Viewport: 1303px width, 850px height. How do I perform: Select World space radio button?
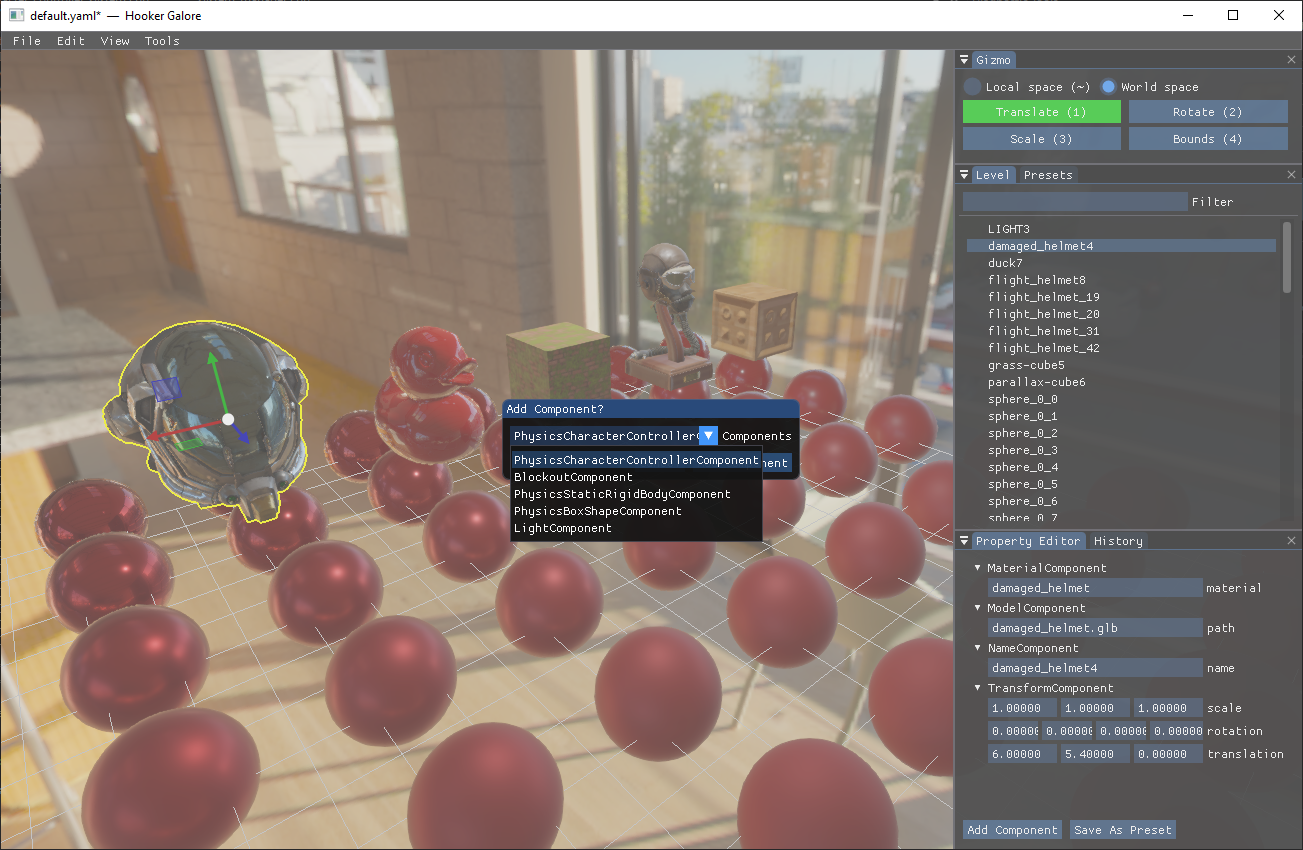point(1108,87)
